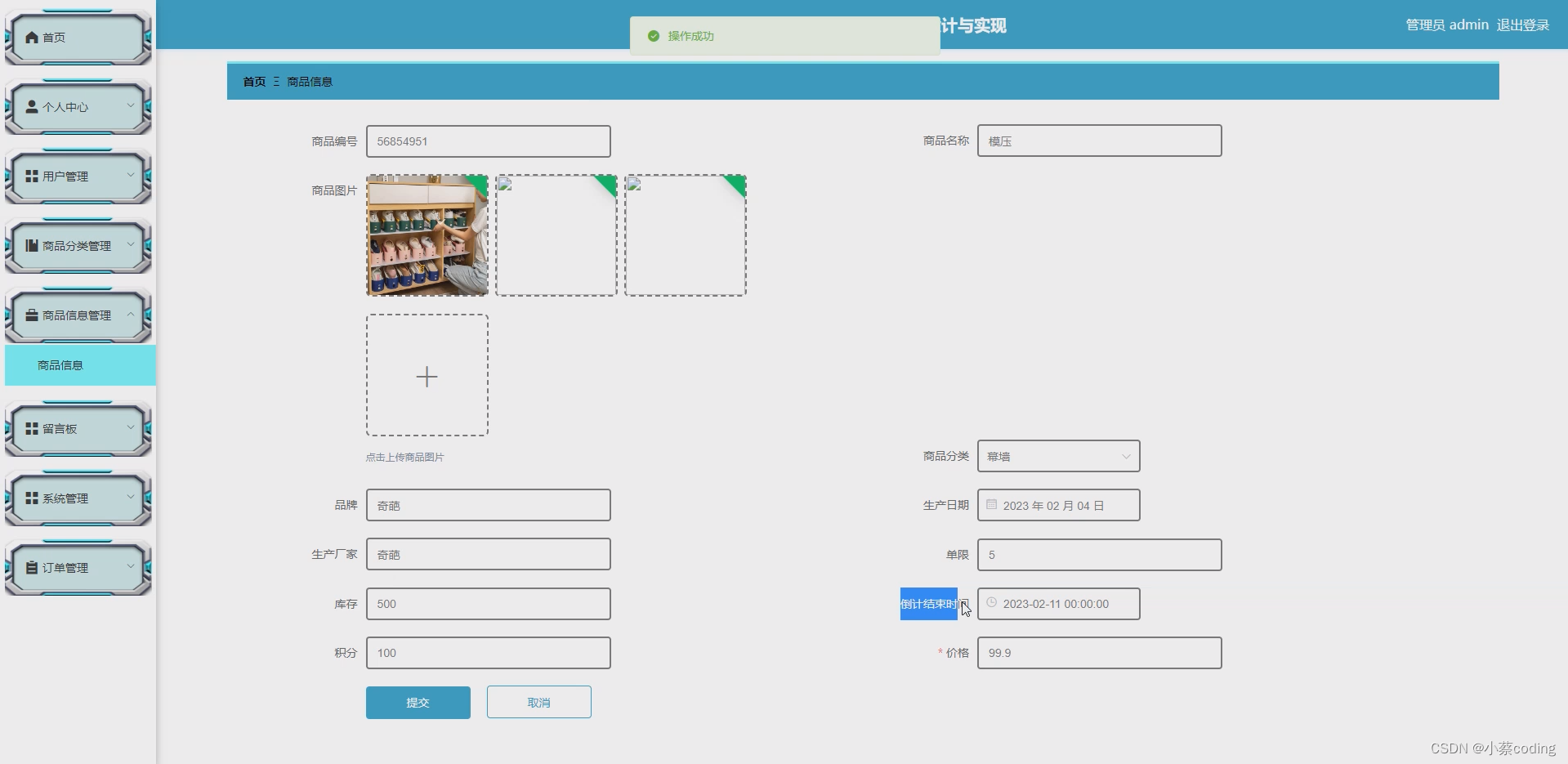The width and height of the screenshot is (1568, 764).
Task: Click the clipboard icon beside 订单管理
Action: tap(32, 567)
